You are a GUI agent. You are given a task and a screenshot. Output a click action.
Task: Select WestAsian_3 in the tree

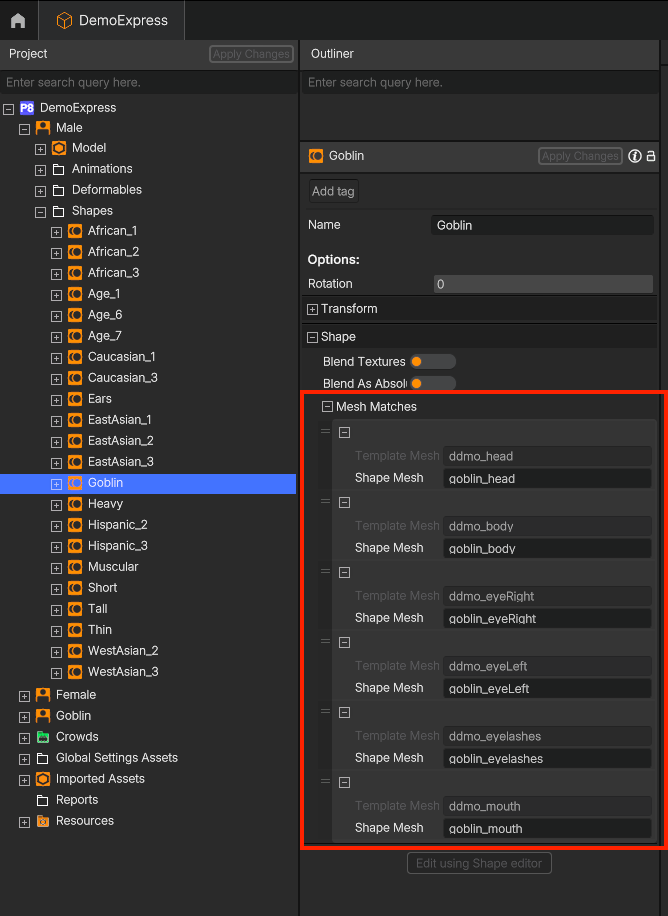(x=123, y=672)
